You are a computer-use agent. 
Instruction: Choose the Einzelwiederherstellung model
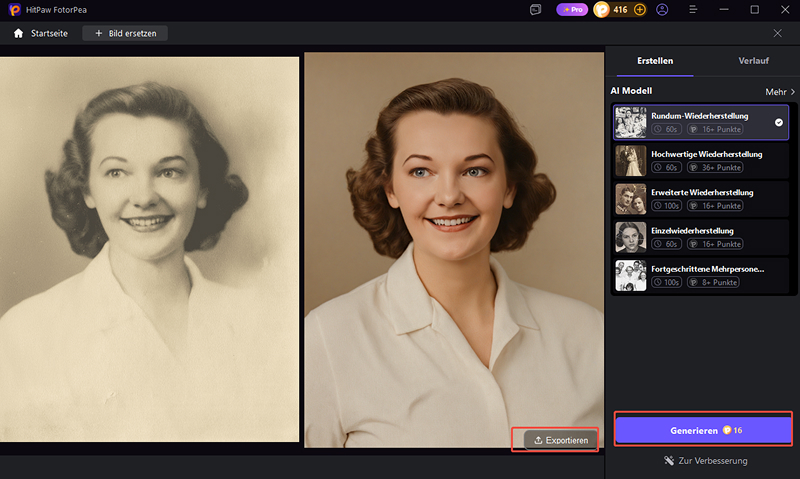[700, 237]
